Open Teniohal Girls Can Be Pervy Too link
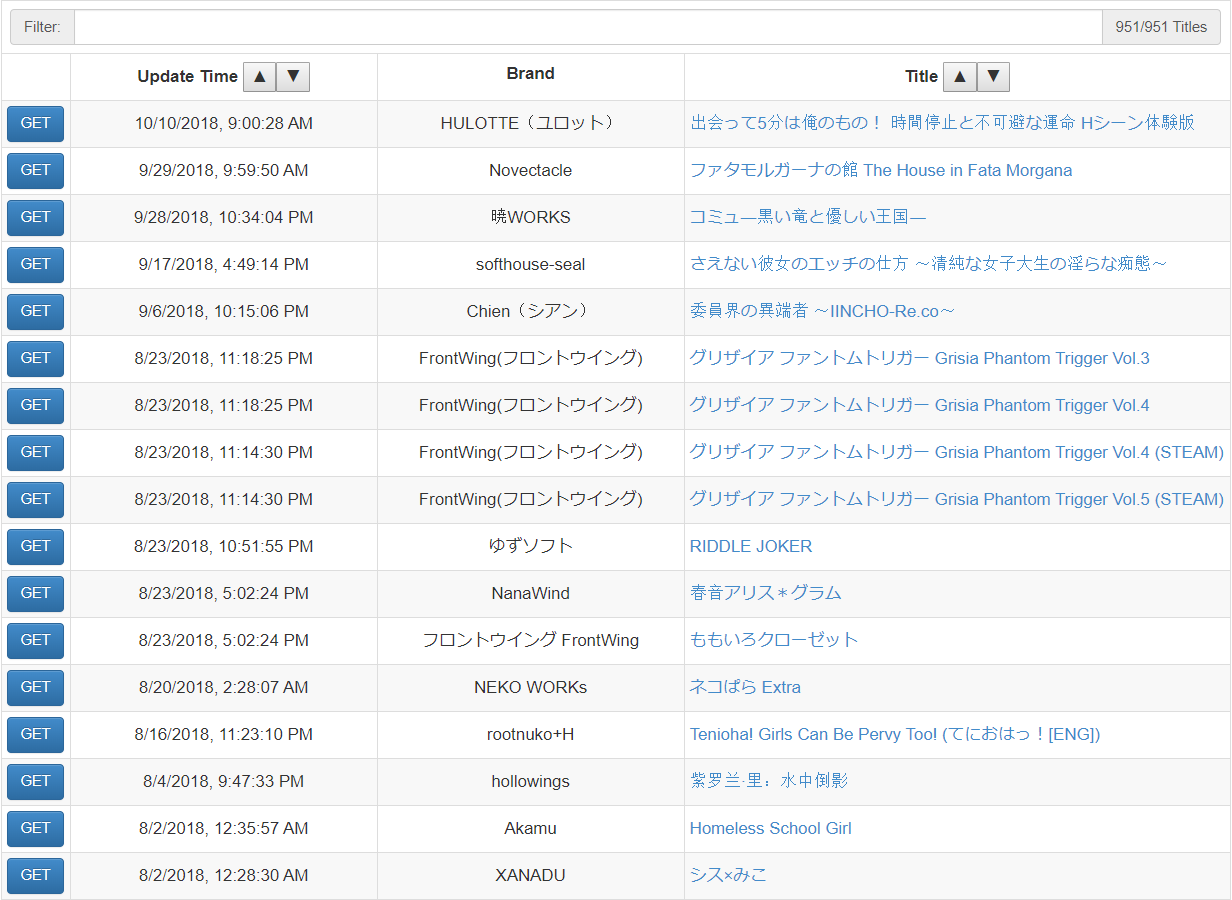Viewport: 1232px width, 900px height. pyautogui.click(x=895, y=734)
